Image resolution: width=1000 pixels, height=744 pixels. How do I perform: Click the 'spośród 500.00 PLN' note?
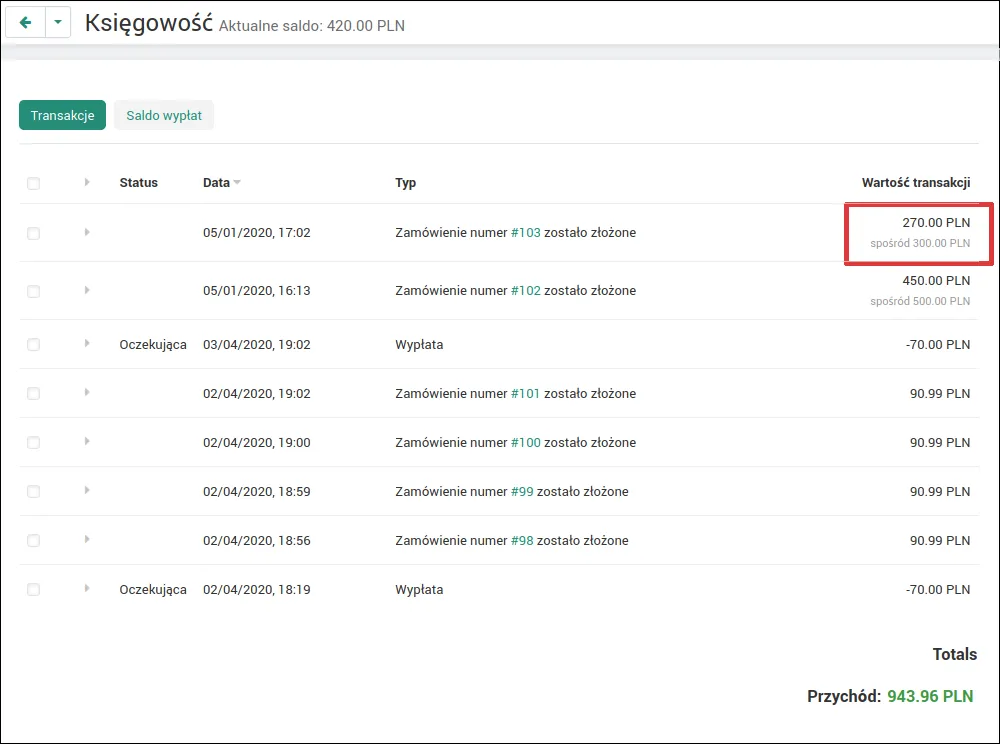920,301
